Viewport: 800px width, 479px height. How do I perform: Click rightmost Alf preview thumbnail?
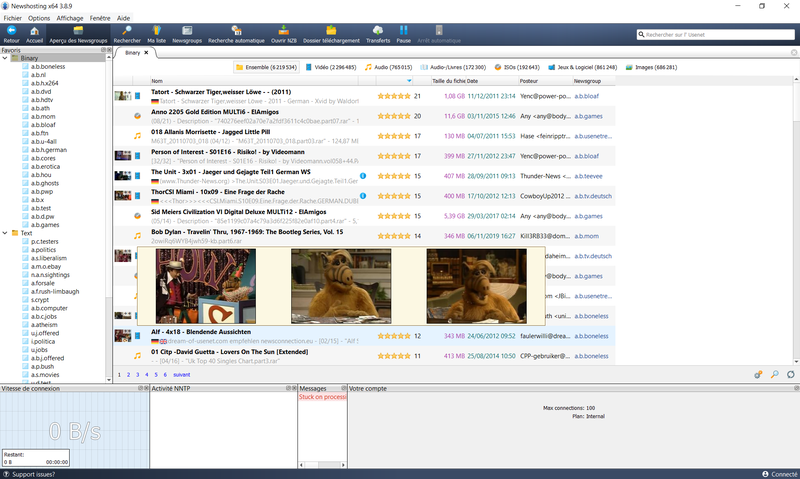coord(477,286)
